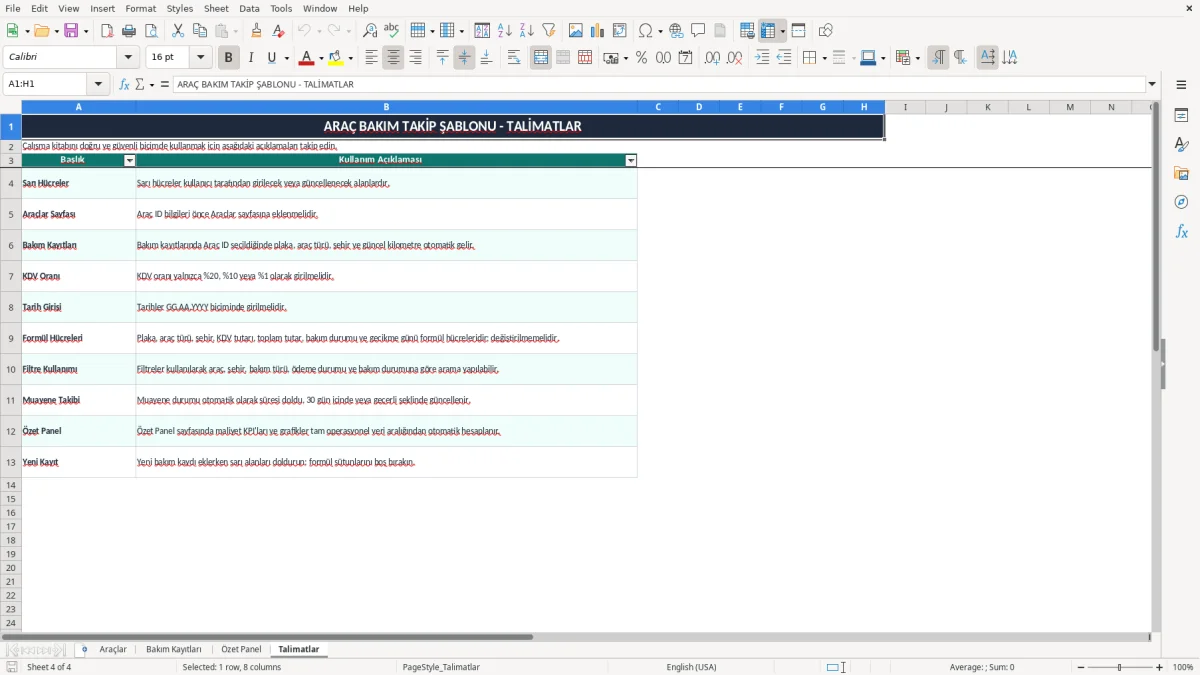Copy the selection to clipboard

tap(200, 31)
